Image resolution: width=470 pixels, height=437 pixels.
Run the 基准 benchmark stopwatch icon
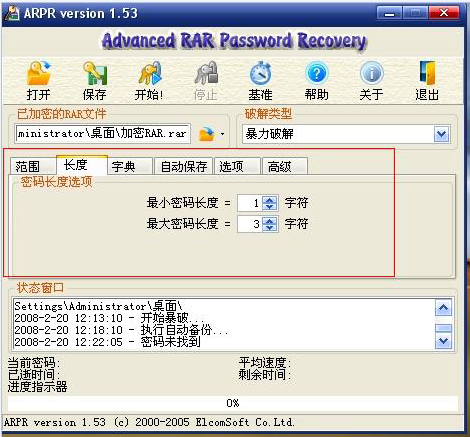pyautogui.click(x=261, y=73)
